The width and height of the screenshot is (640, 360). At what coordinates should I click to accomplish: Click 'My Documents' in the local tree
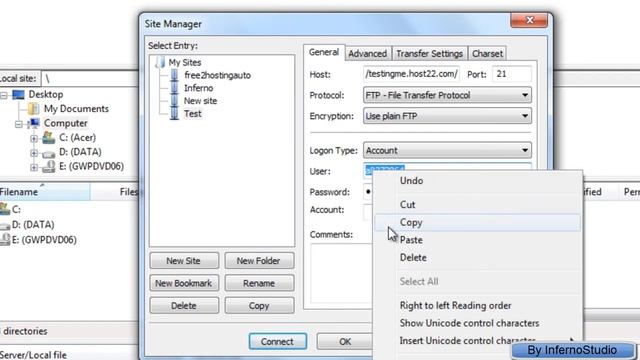tap(76, 109)
